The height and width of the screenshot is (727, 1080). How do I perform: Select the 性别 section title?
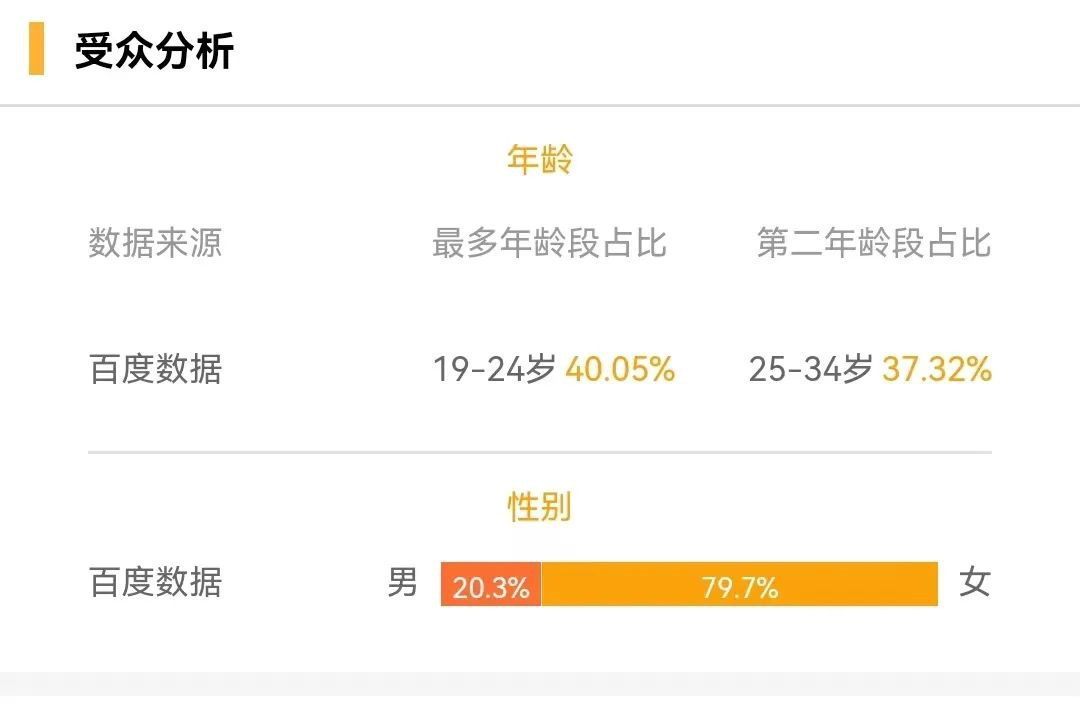[x=539, y=507]
